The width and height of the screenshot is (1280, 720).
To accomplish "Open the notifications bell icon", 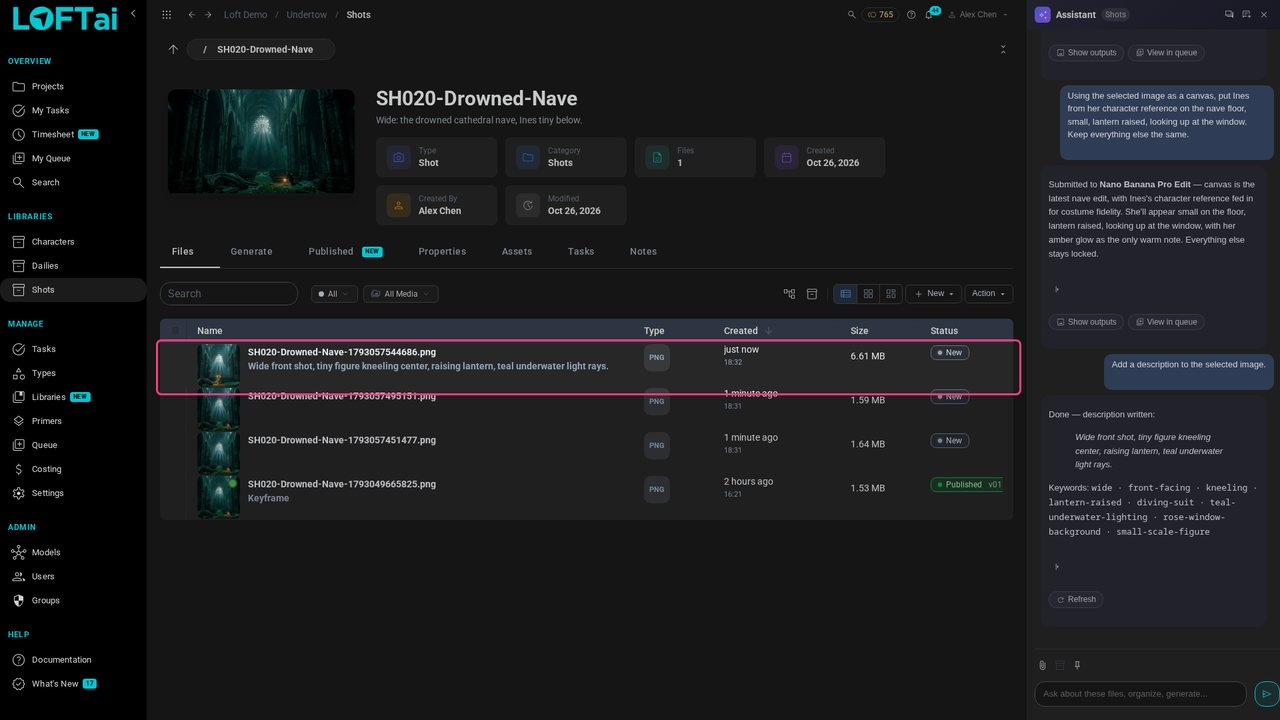I will pyautogui.click(x=929, y=15).
